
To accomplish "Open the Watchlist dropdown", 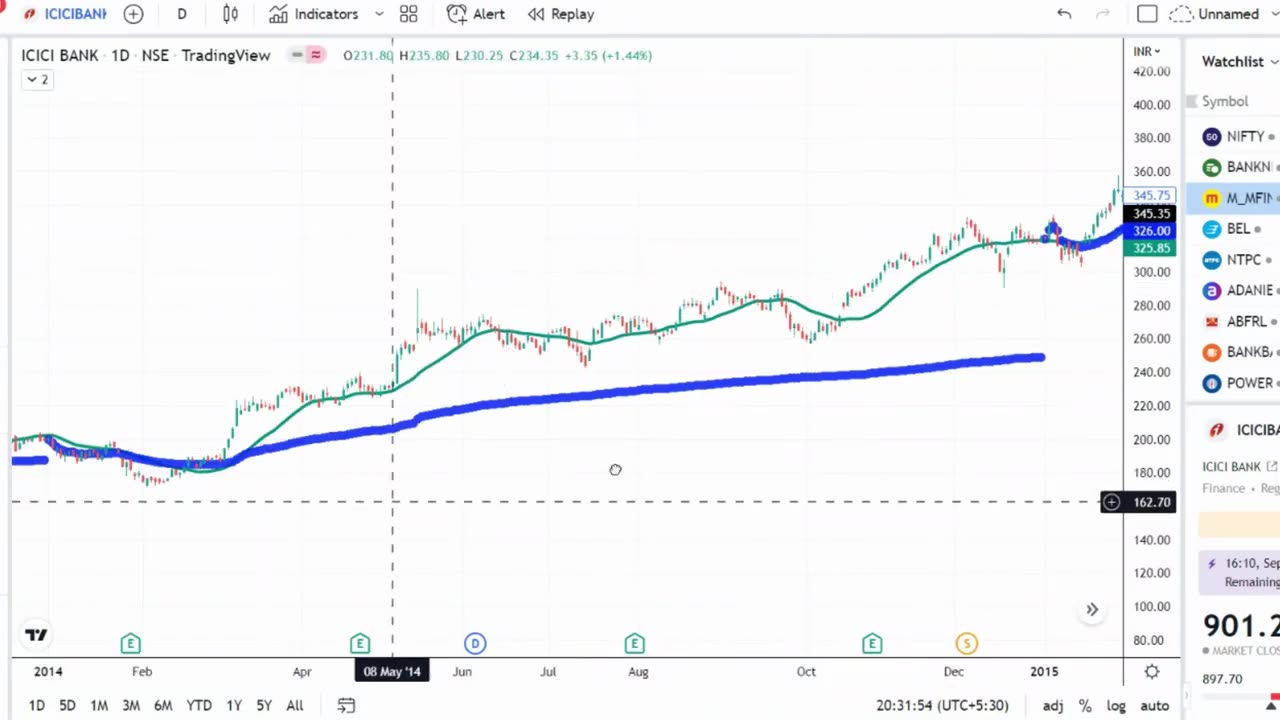I will pyautogui.click(x=1239, y=61).
